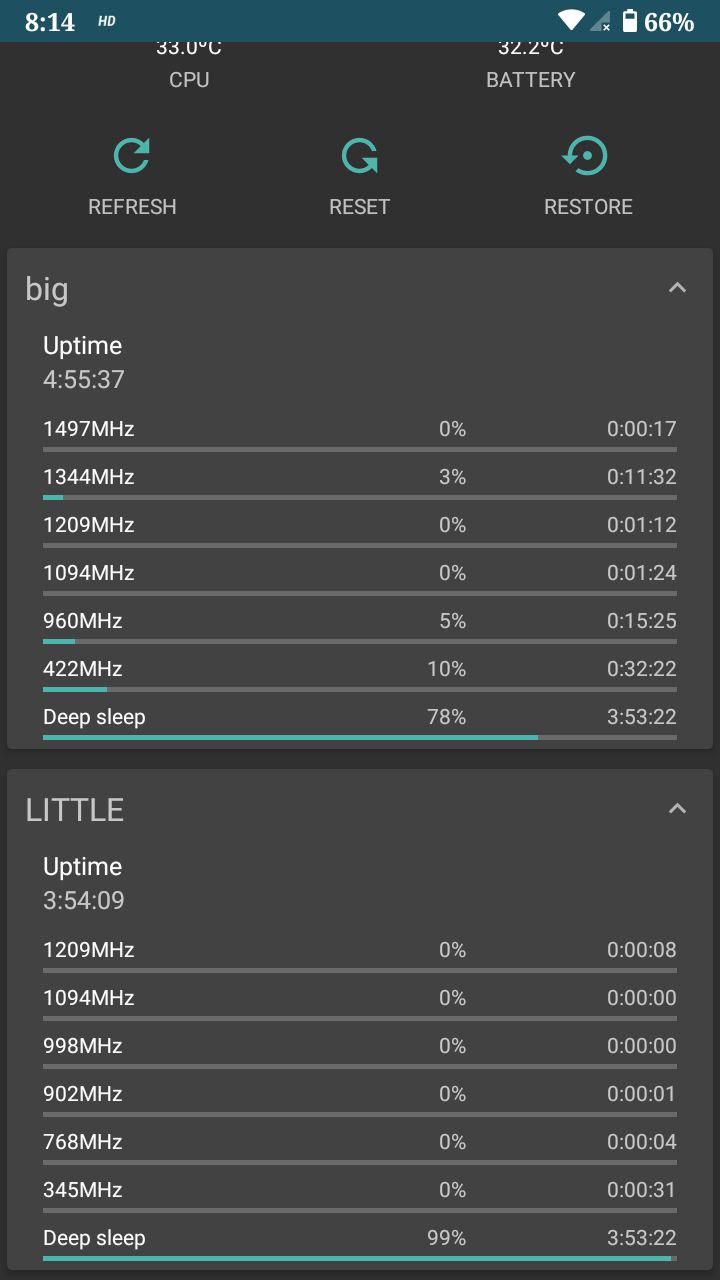Tap the no-signal cellular icon
The image size is (720, 1280).
(601, 20)
